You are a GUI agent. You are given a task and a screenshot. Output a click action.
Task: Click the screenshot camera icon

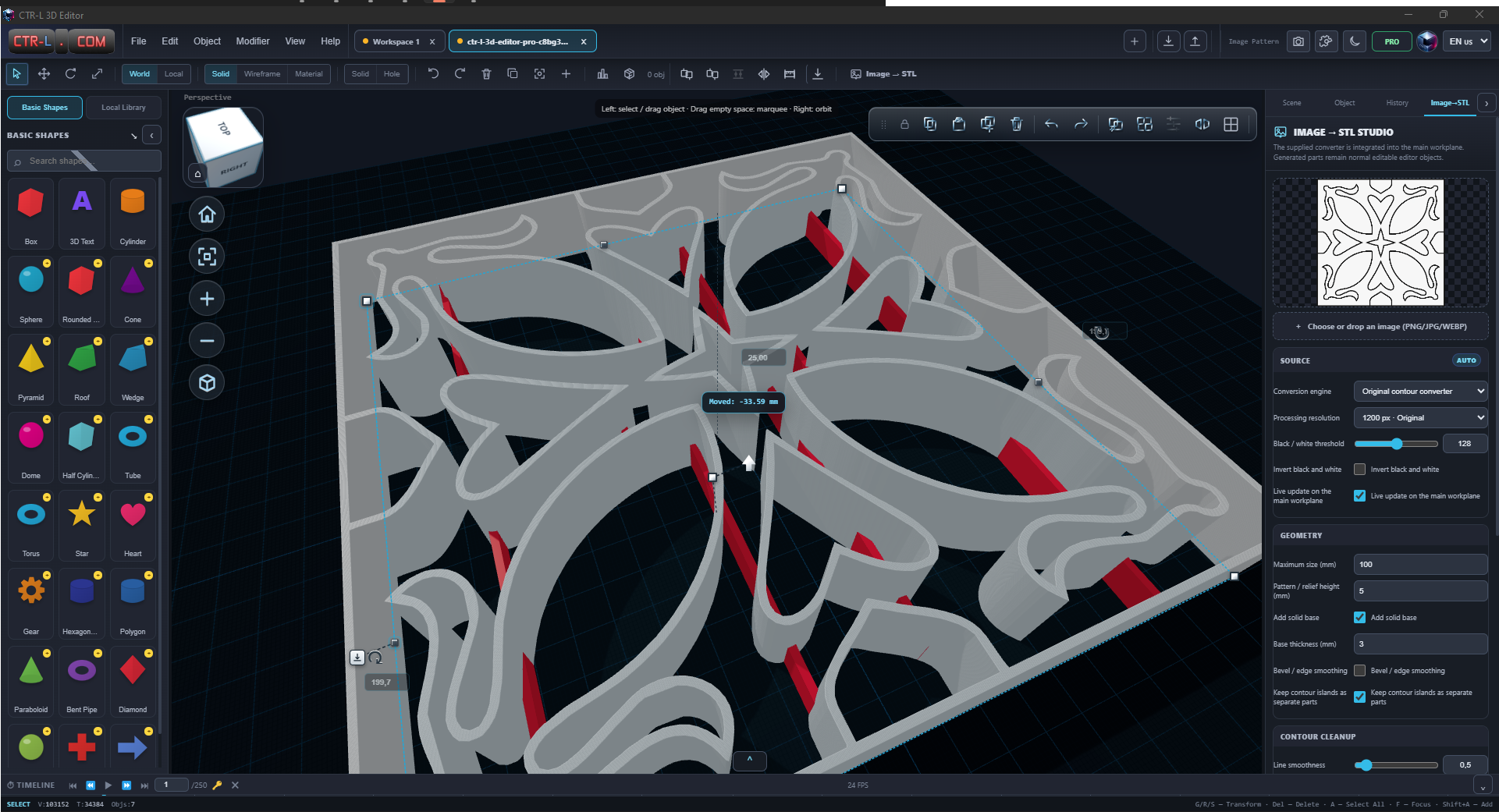coord(1298,41)
